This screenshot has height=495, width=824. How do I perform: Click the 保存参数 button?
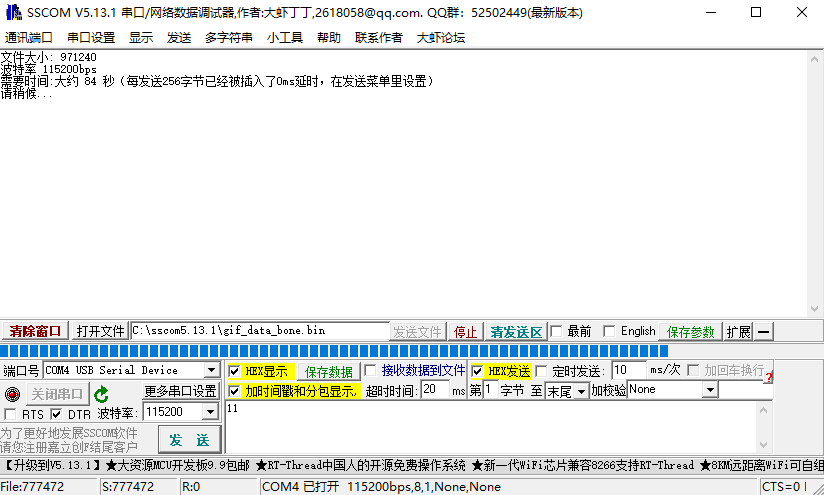[x=691, y=332]
